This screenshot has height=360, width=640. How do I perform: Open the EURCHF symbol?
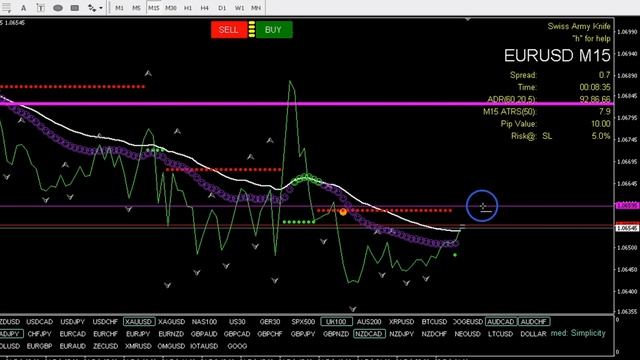tap(105, 334)
